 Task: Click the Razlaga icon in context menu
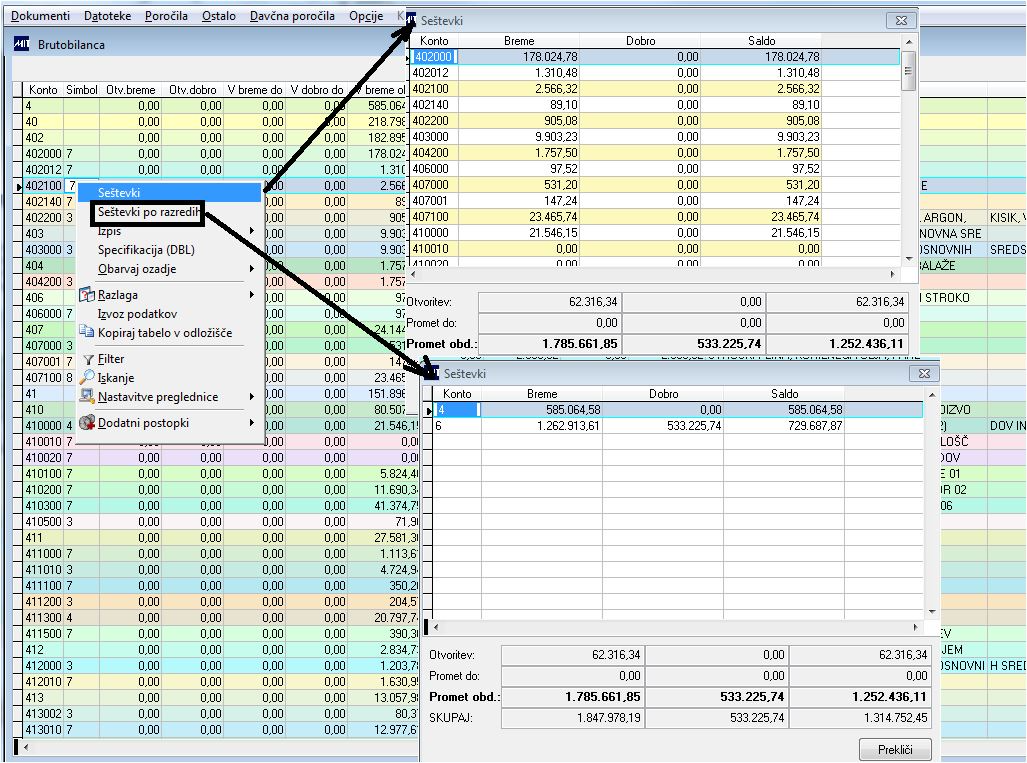click(87, 295)
